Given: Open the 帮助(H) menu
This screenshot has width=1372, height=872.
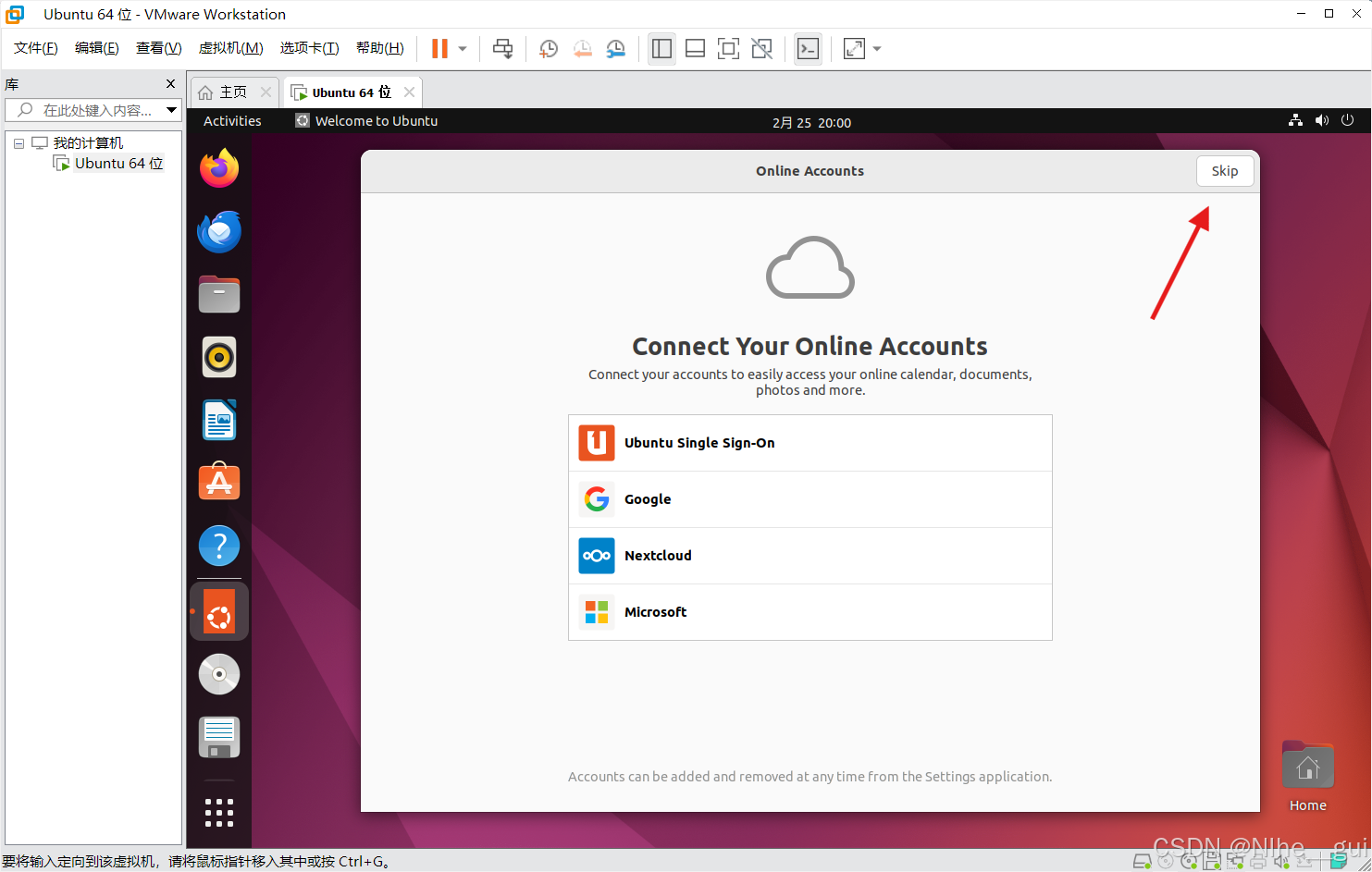Looking at the screenshot, I should pos(380,48).
